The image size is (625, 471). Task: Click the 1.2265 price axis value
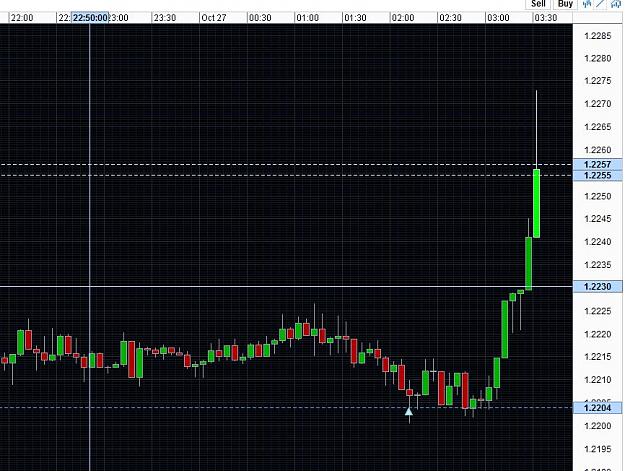(597, 127)
